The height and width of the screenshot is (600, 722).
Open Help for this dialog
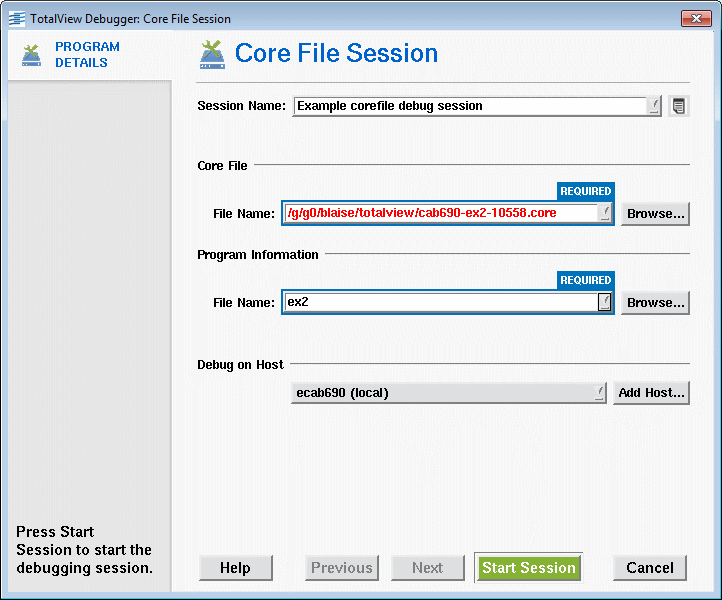pos(235,568)
